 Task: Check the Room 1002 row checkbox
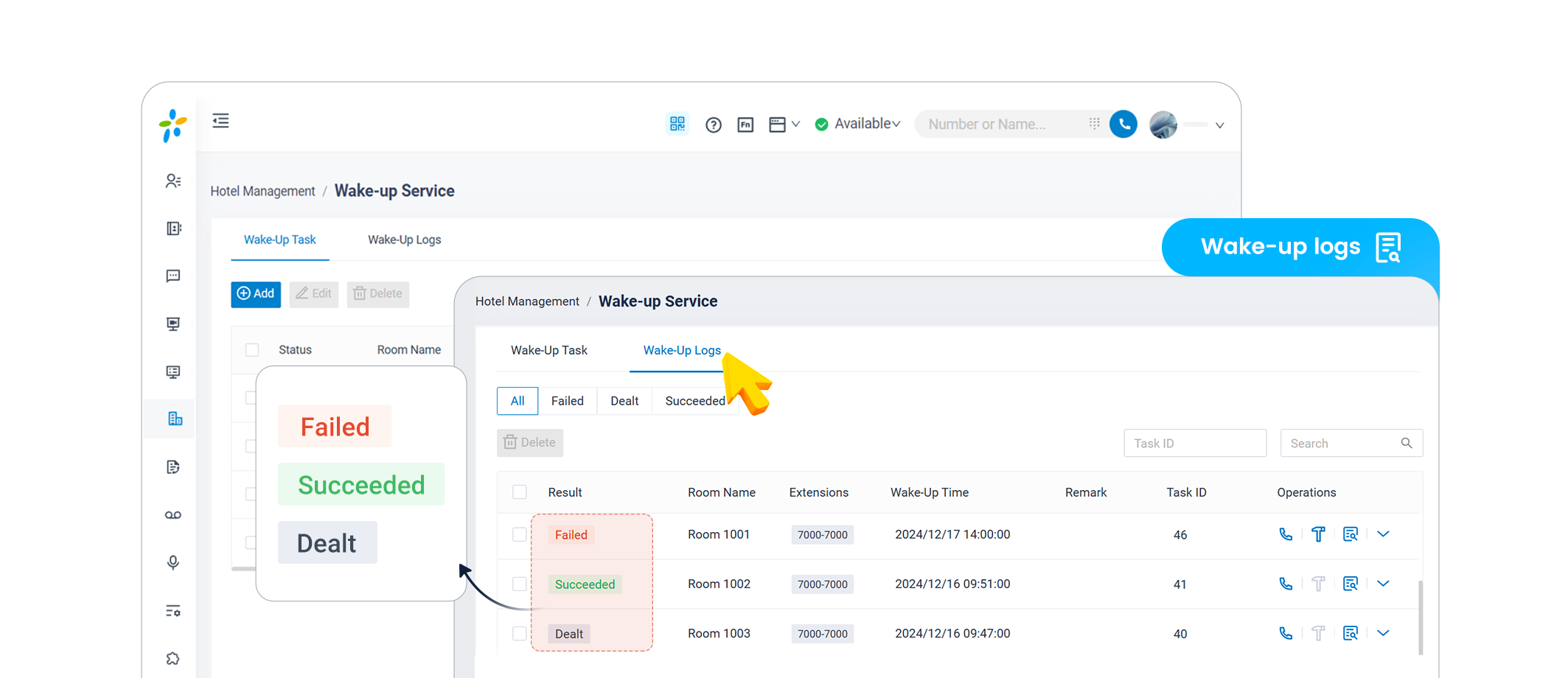(x=520, y=584)
